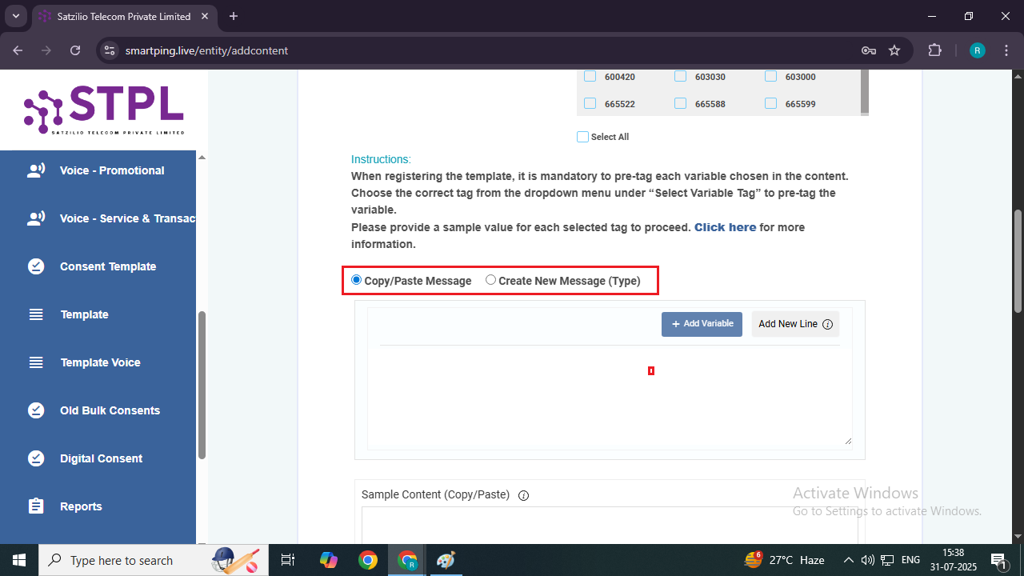
Task: Select Create New Message (Type) radio button
Action: click(490, 280)
